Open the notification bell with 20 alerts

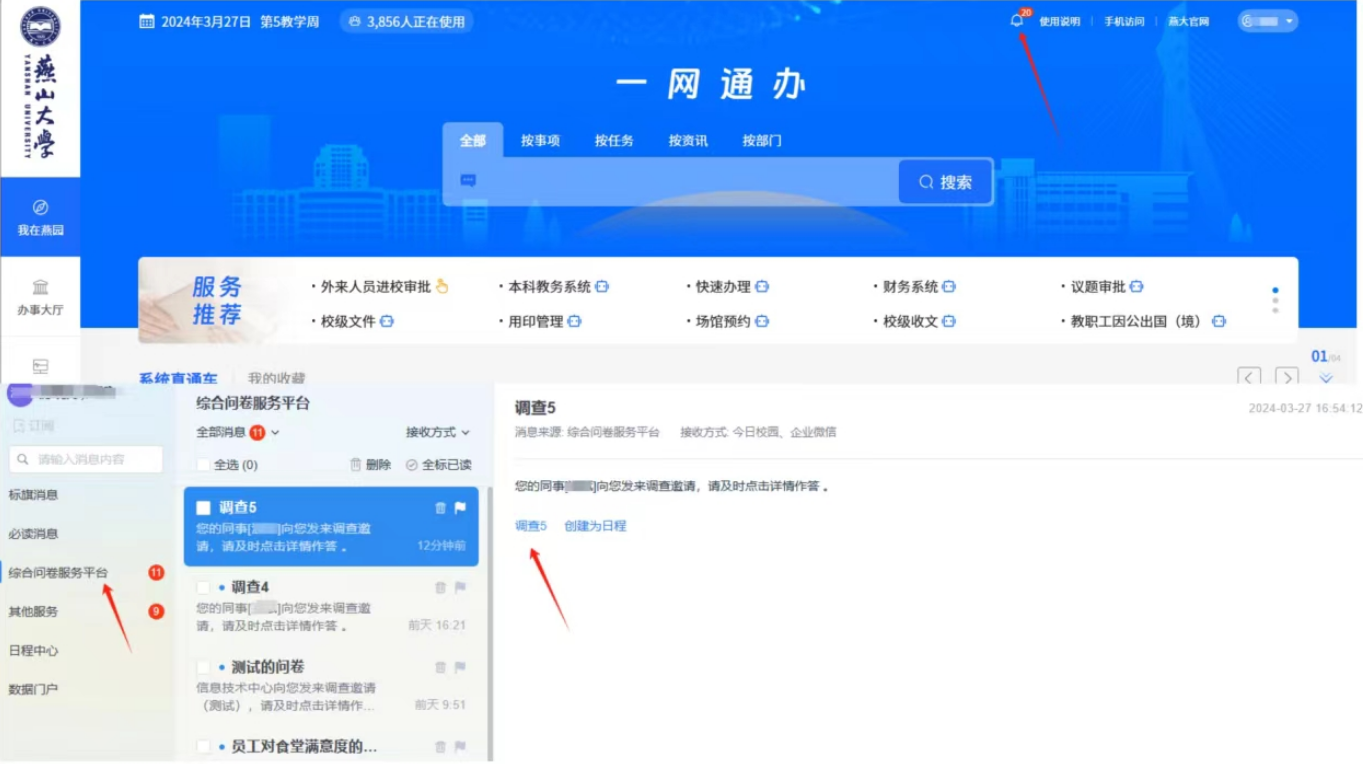point(1017,21)
